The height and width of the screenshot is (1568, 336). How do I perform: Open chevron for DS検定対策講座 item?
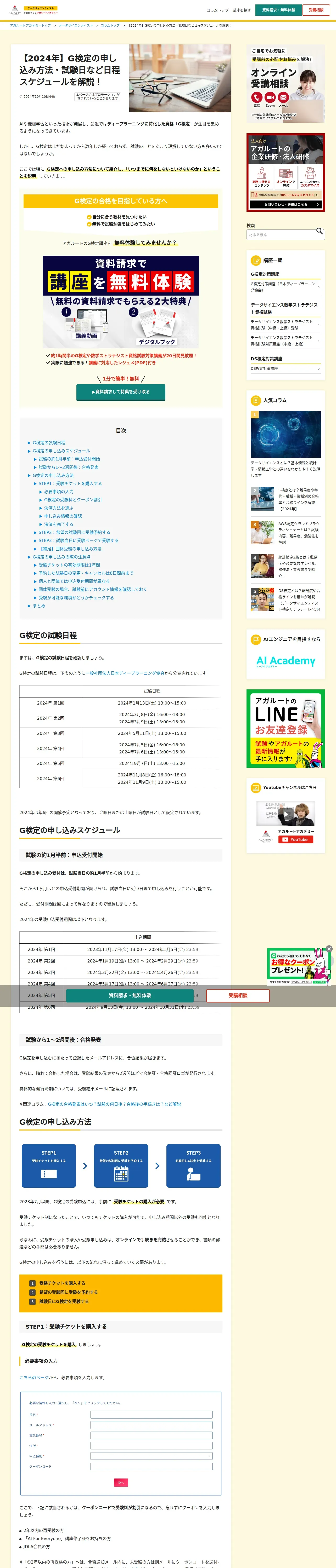pos(319,369)
